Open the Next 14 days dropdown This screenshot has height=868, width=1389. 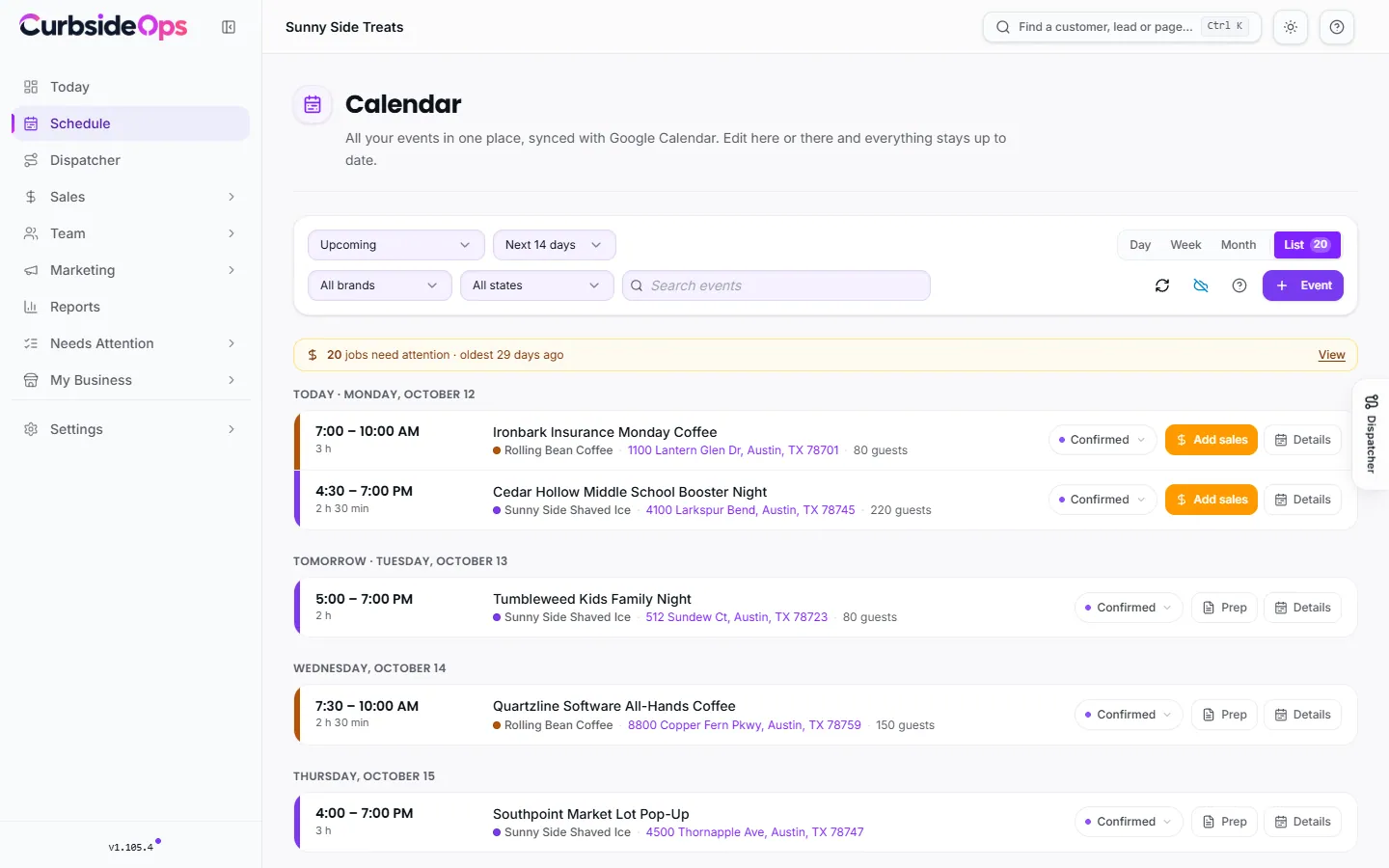tap(554, 245)
